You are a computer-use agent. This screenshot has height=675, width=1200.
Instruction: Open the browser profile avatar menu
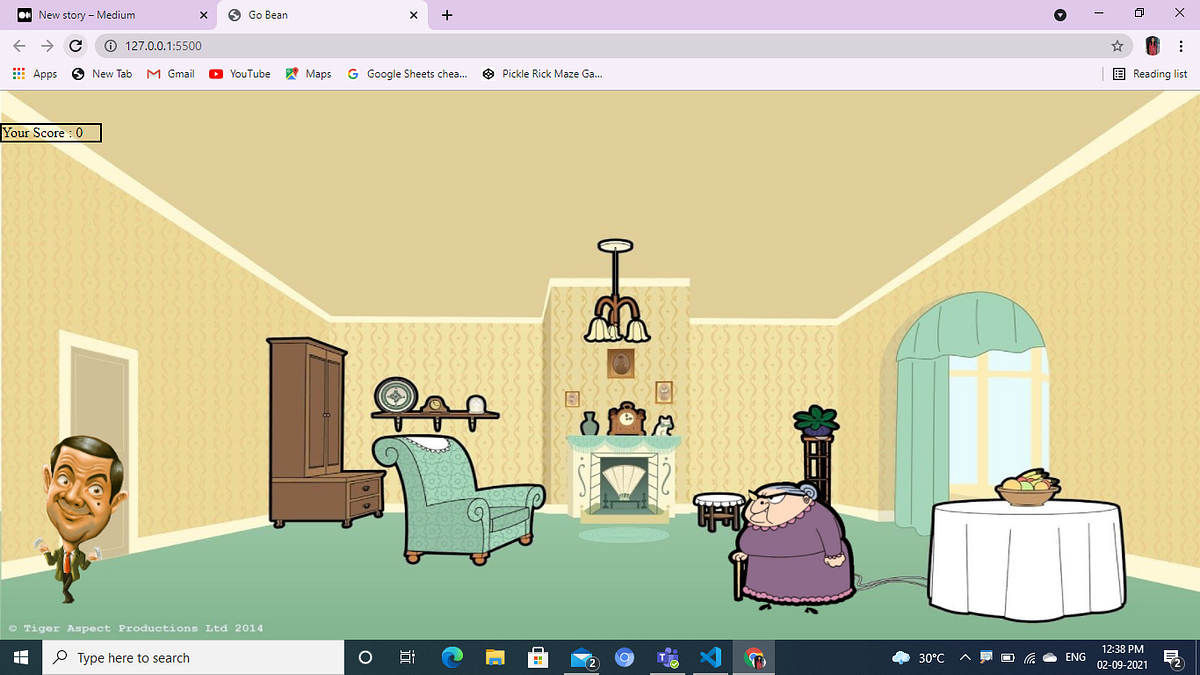(1152, 46)
